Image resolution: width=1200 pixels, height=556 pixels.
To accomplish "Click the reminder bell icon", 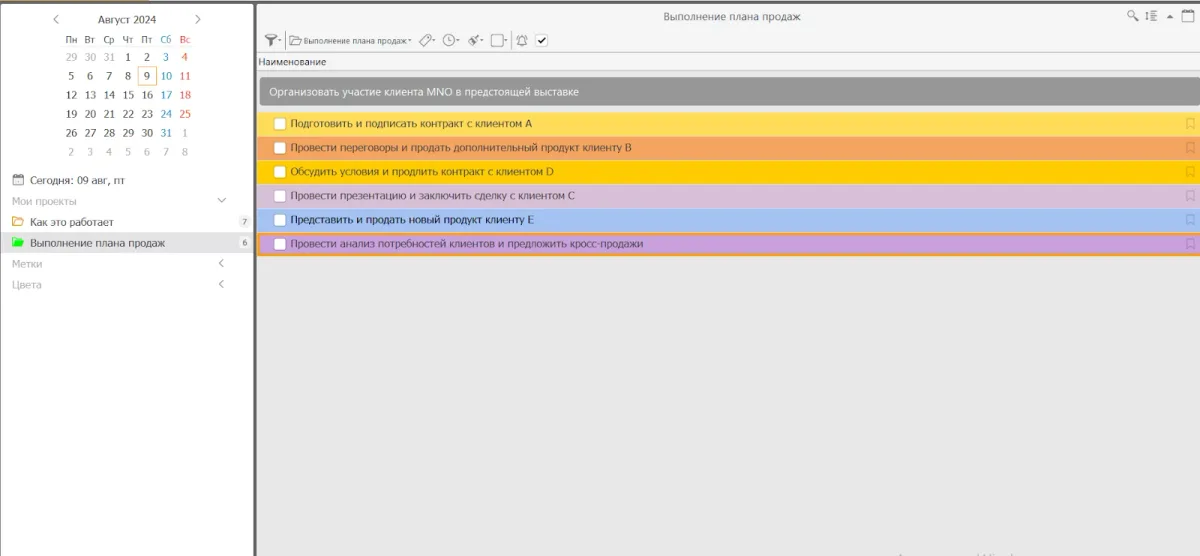I will 521,40.
